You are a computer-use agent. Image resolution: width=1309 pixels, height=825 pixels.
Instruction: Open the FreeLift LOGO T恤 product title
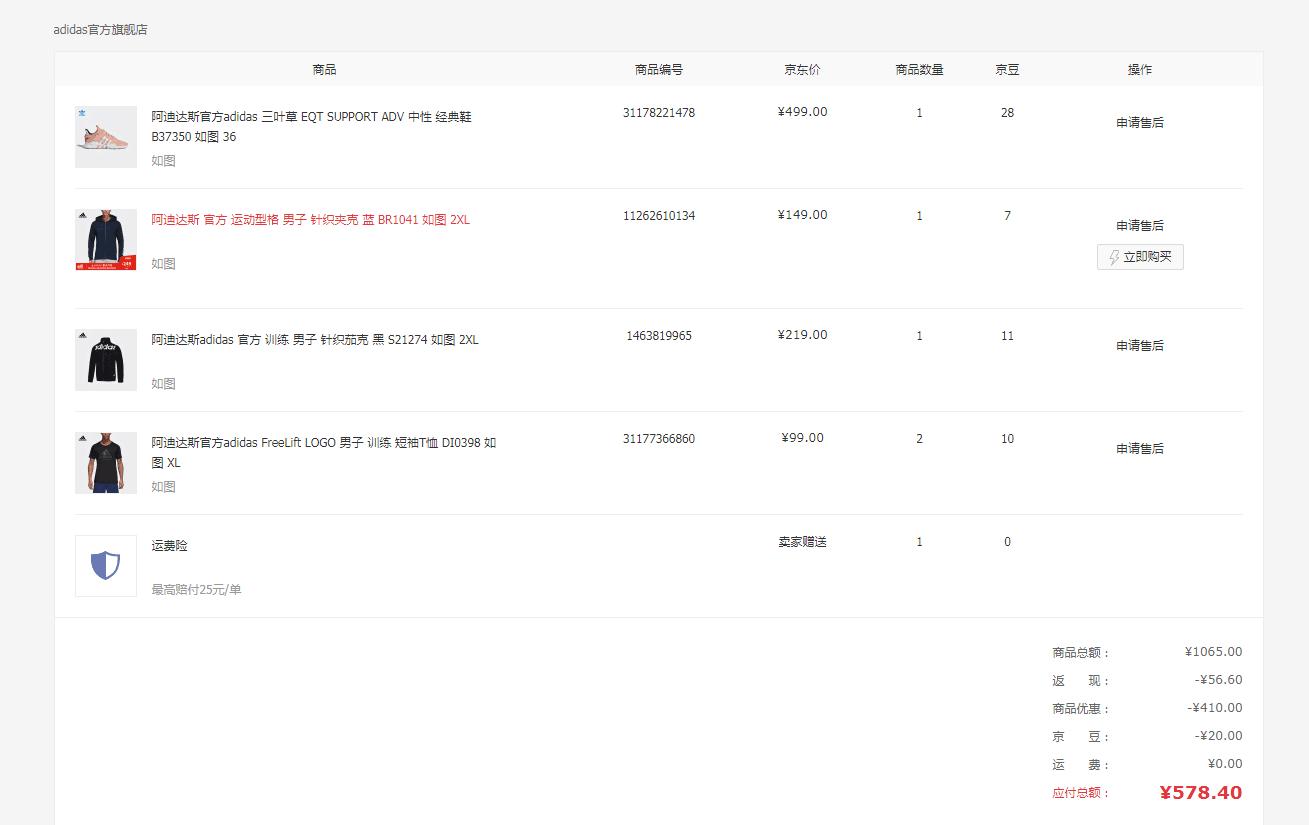323,452
